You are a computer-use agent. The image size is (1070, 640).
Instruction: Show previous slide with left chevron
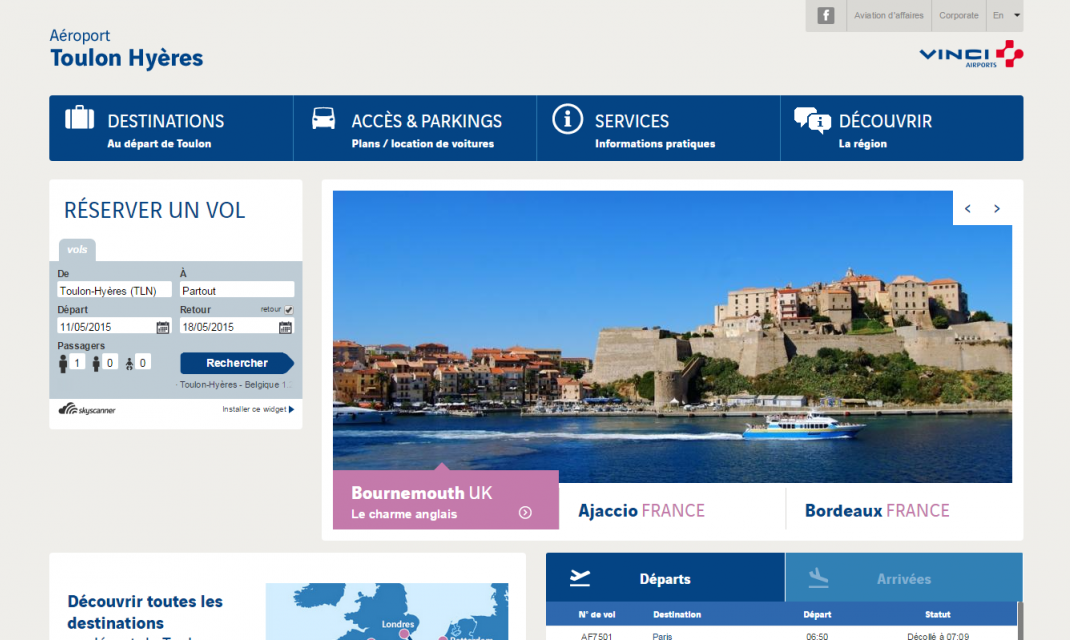(968, 209)
